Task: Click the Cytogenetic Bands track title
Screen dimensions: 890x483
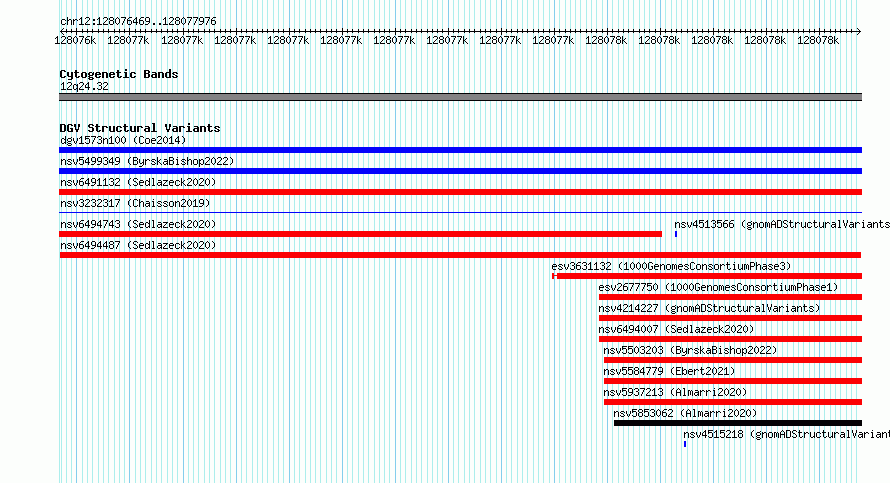Action: click(119, 74)
